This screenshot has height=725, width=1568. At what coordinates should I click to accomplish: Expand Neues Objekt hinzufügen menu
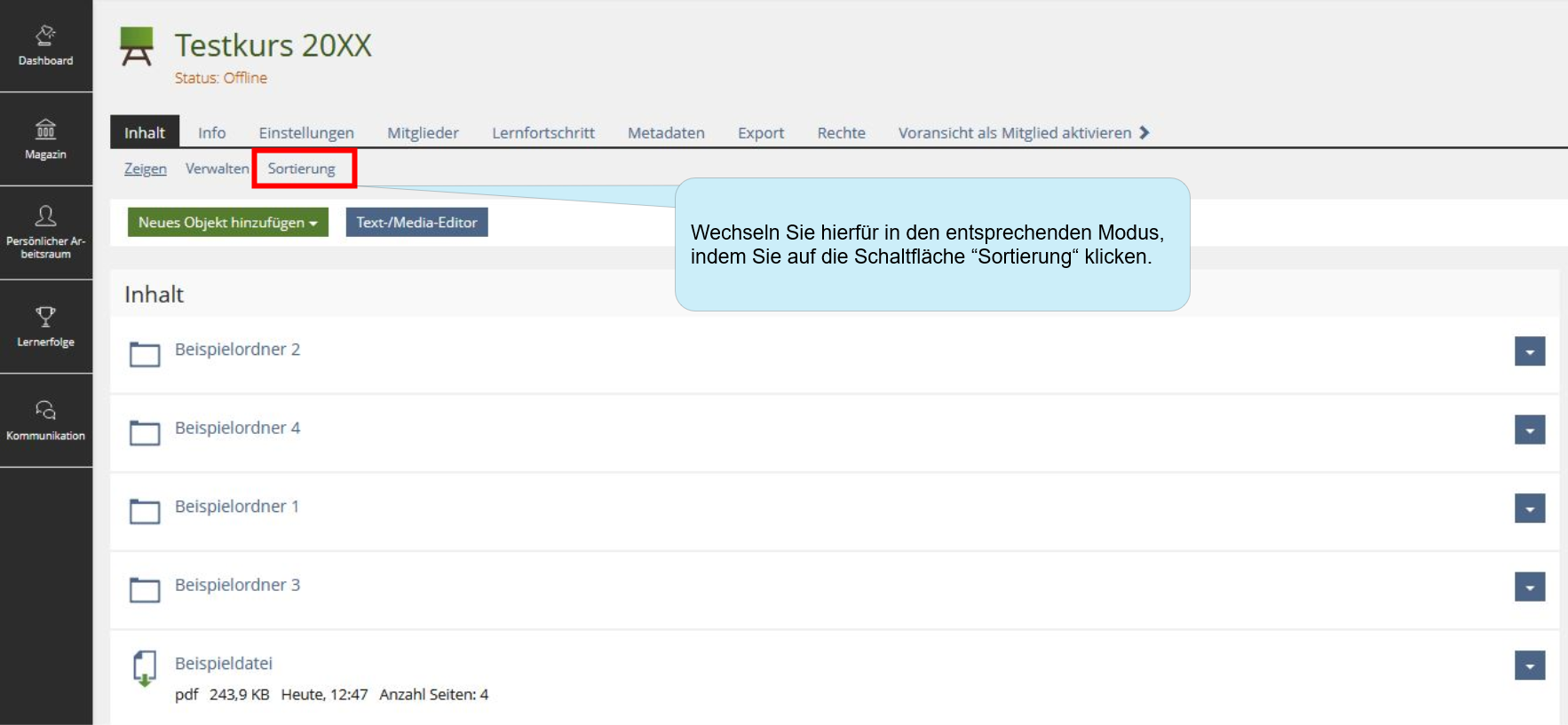pyautogui.click(x=228, y=222)
